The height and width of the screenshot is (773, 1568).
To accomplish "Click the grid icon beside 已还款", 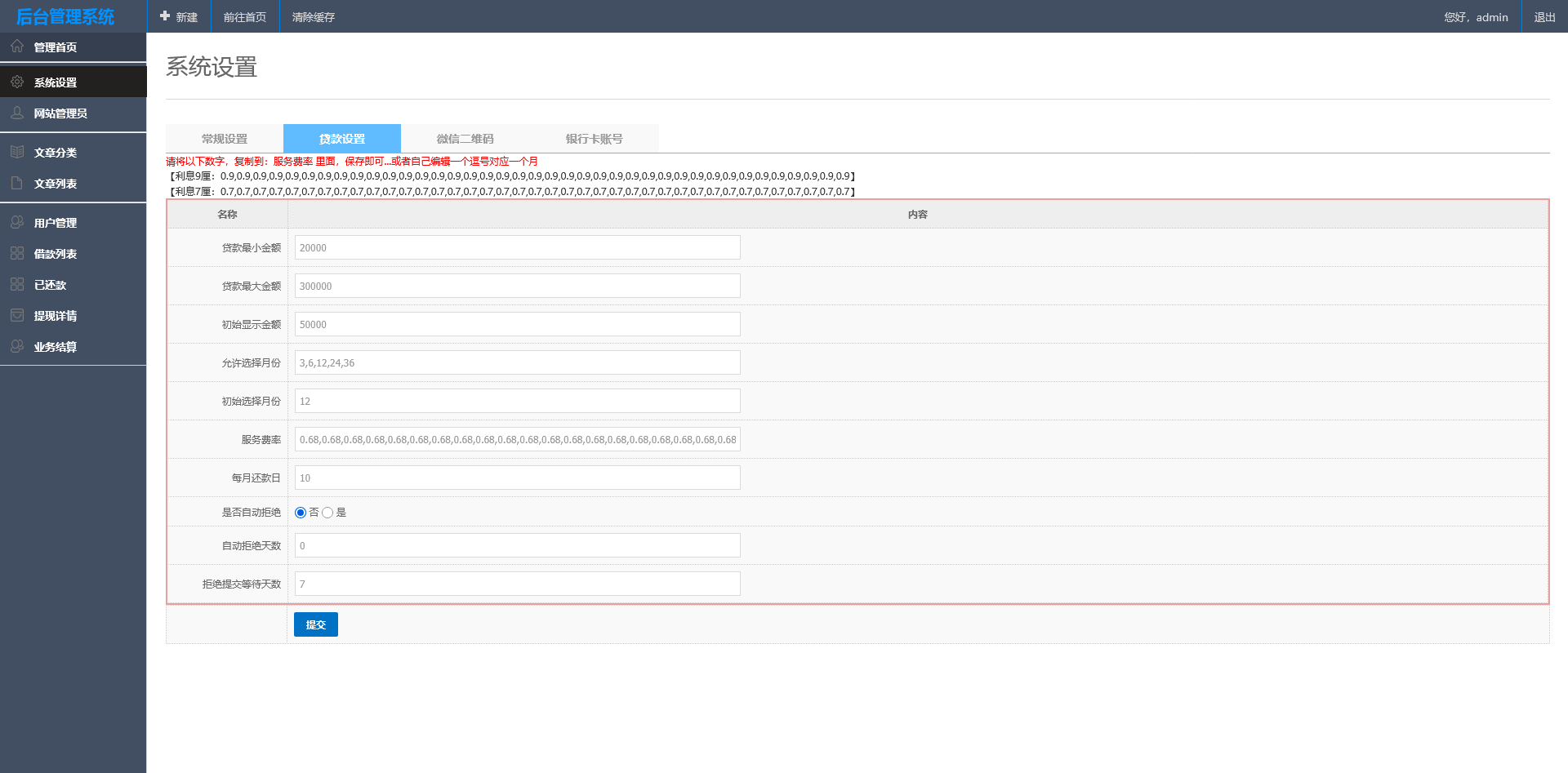I will click(x=17, y=284).
